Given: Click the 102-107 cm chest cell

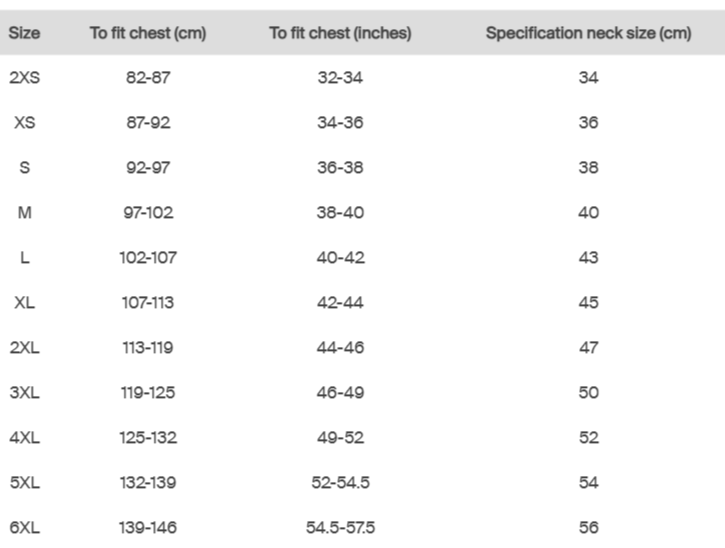Looking at the screenshot, I should [148, 258].
